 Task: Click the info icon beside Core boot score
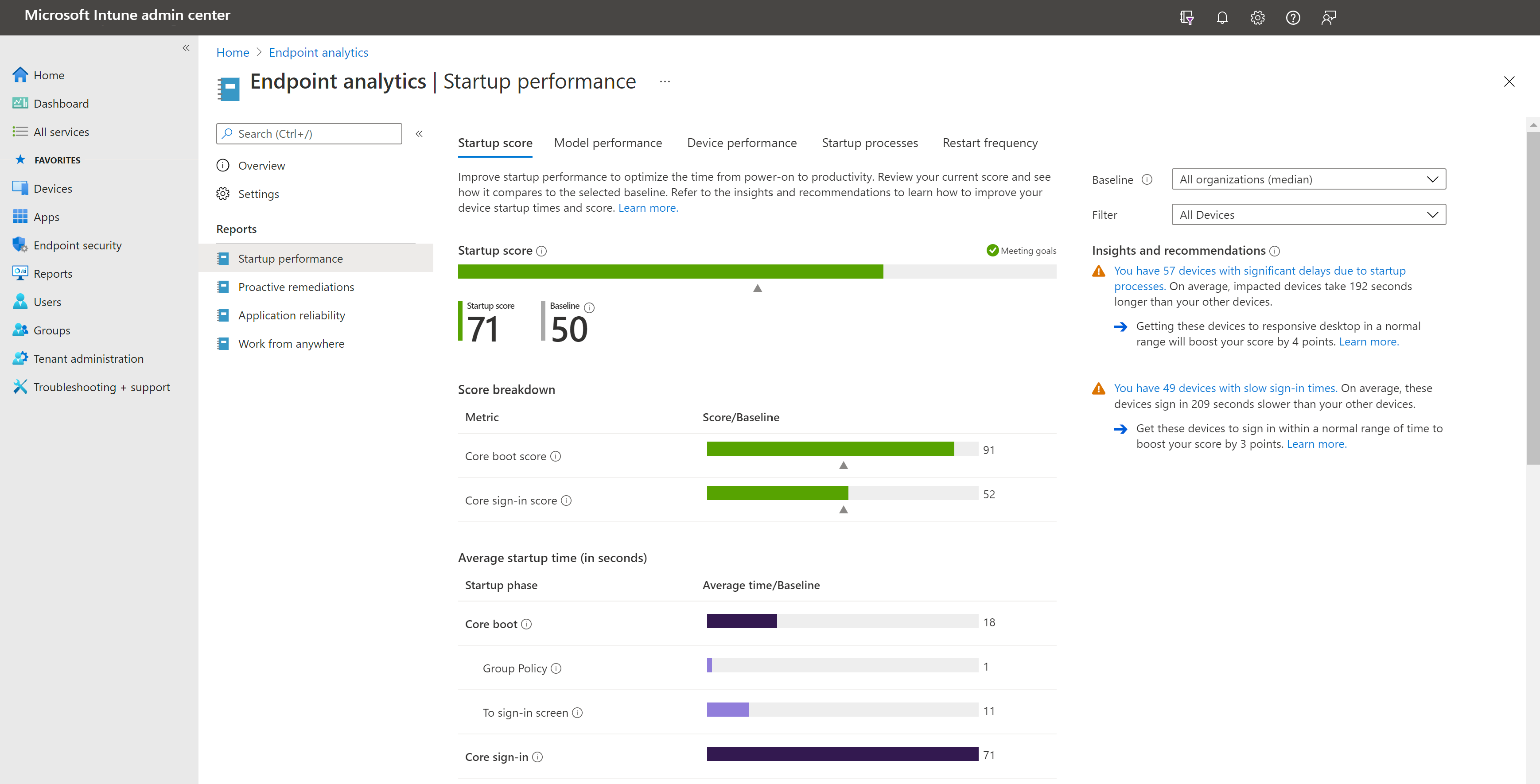tap(556, 456)
